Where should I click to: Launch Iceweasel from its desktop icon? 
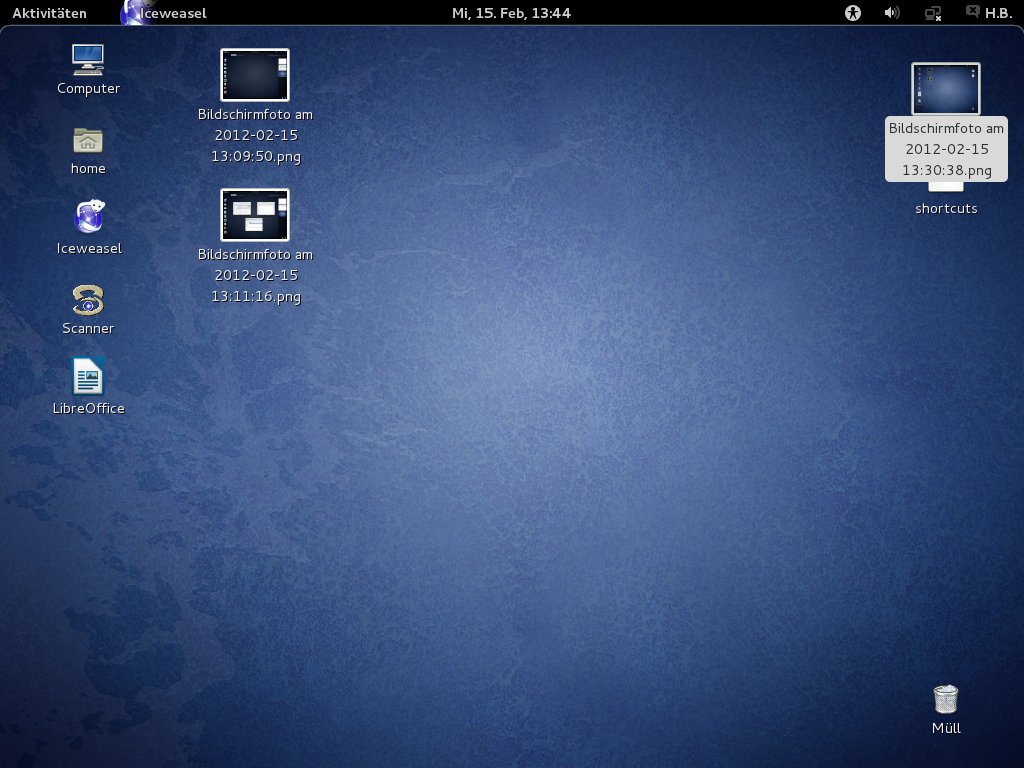88,218
